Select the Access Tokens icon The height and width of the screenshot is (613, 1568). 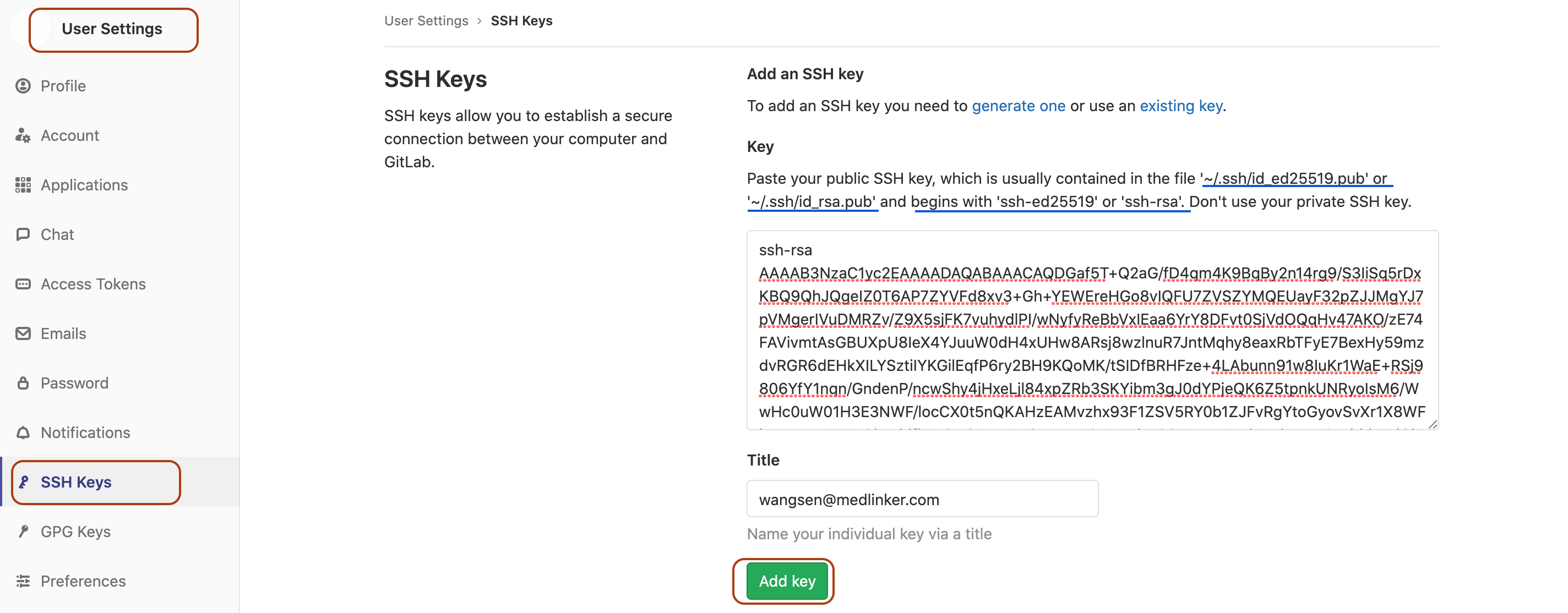(23, 284)
